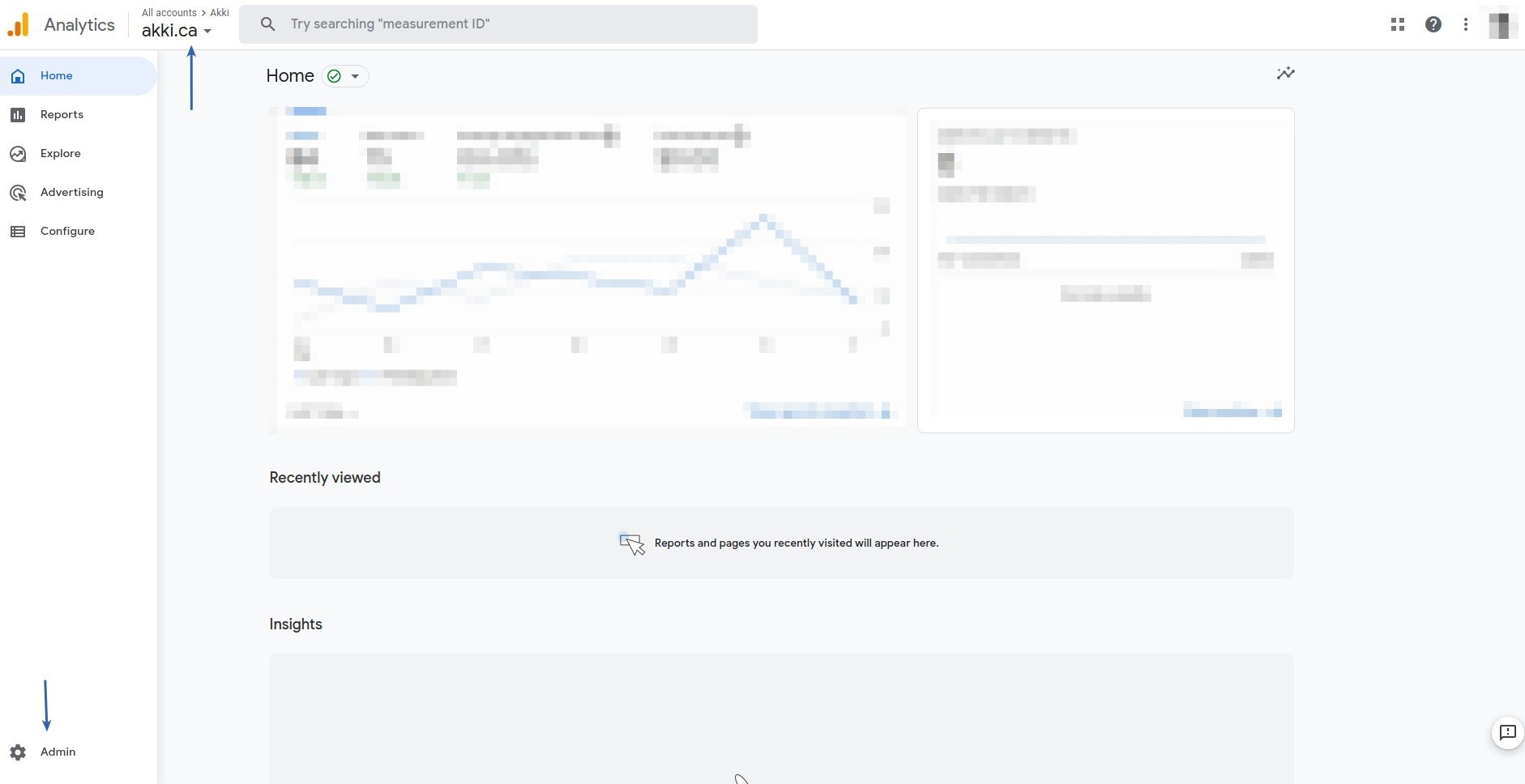The image size is (1525, 784).
Task: Click the user account avatar
Action: pyautogui.click(x=1499, y=24)
